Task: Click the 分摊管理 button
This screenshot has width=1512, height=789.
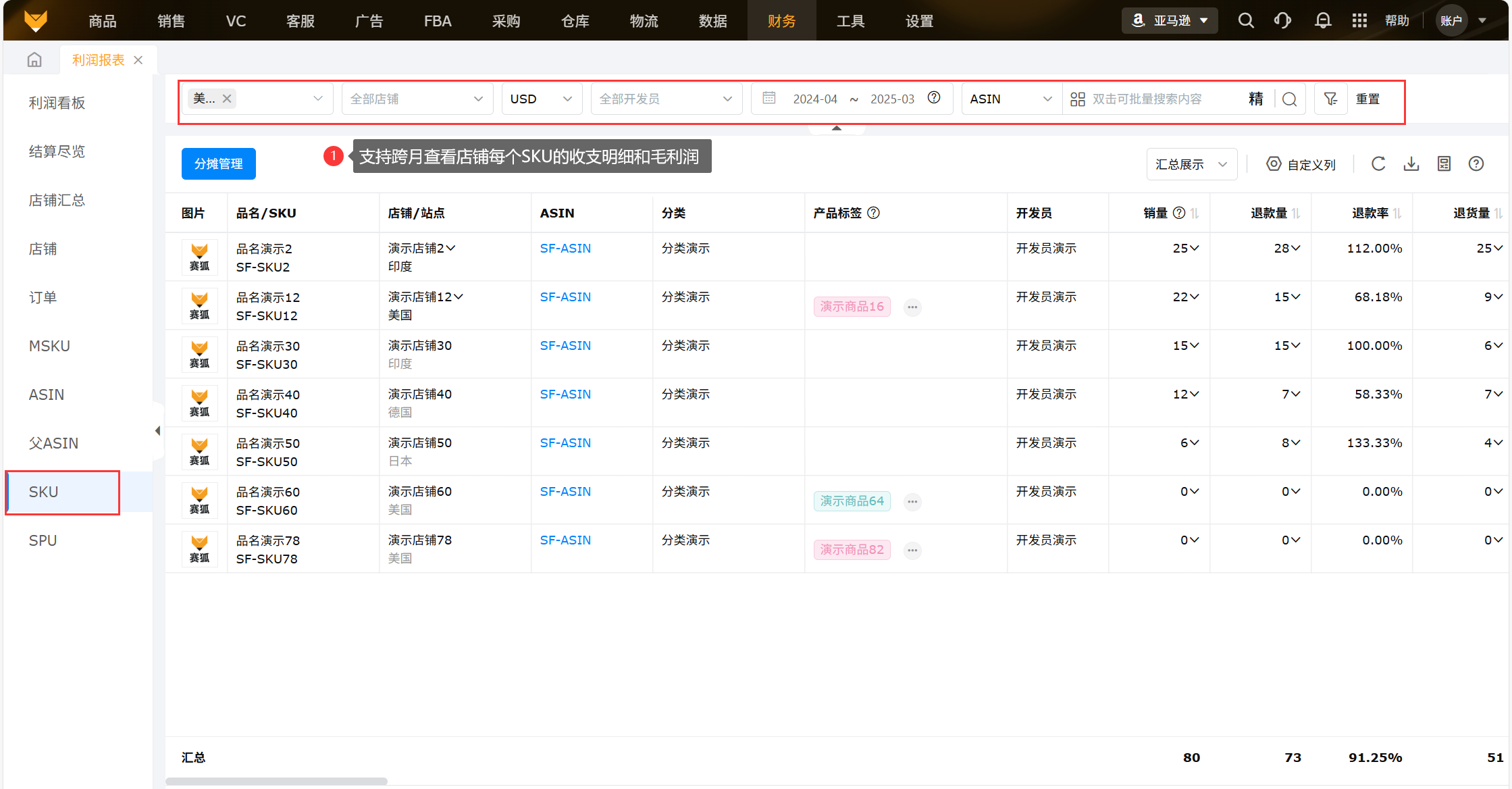Action: 218,164
